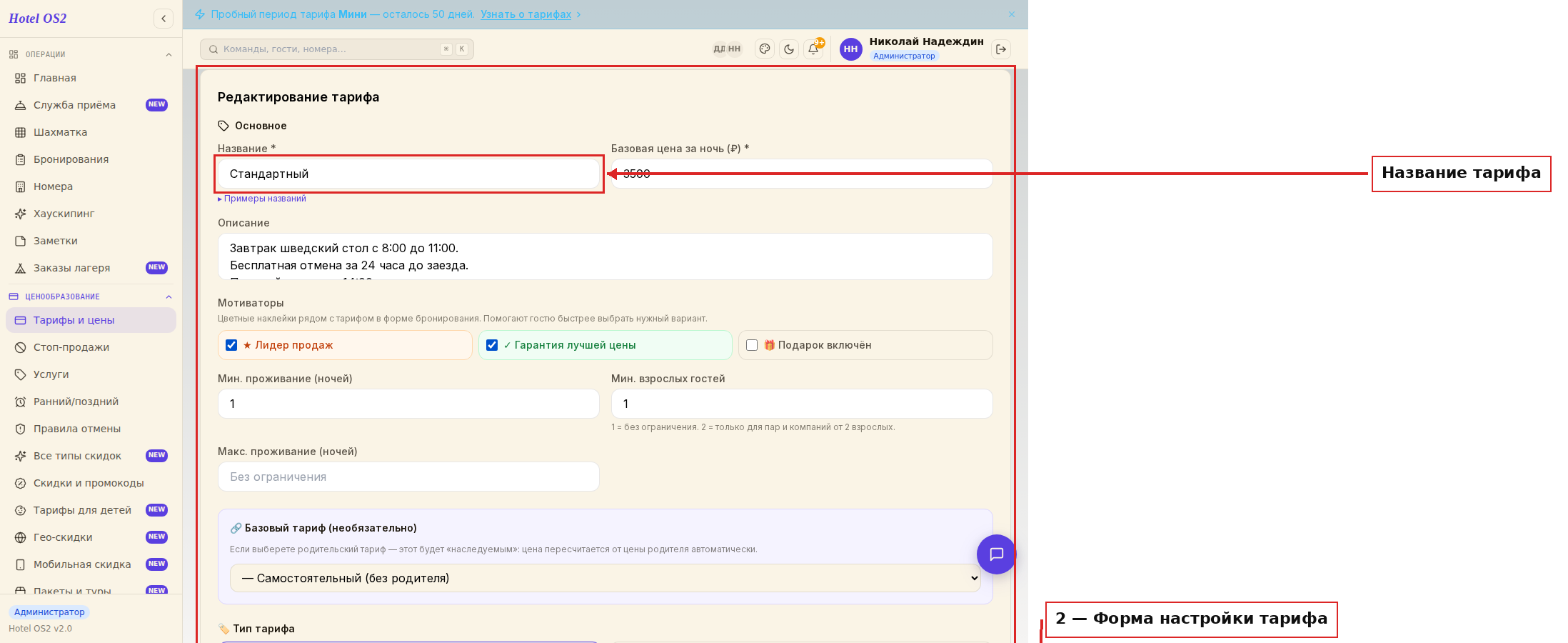Image resolution: width=1568 pixels, height=643 pixels.
Task: Click the Мин. взрослых гостей field
Action: point(802,404)
